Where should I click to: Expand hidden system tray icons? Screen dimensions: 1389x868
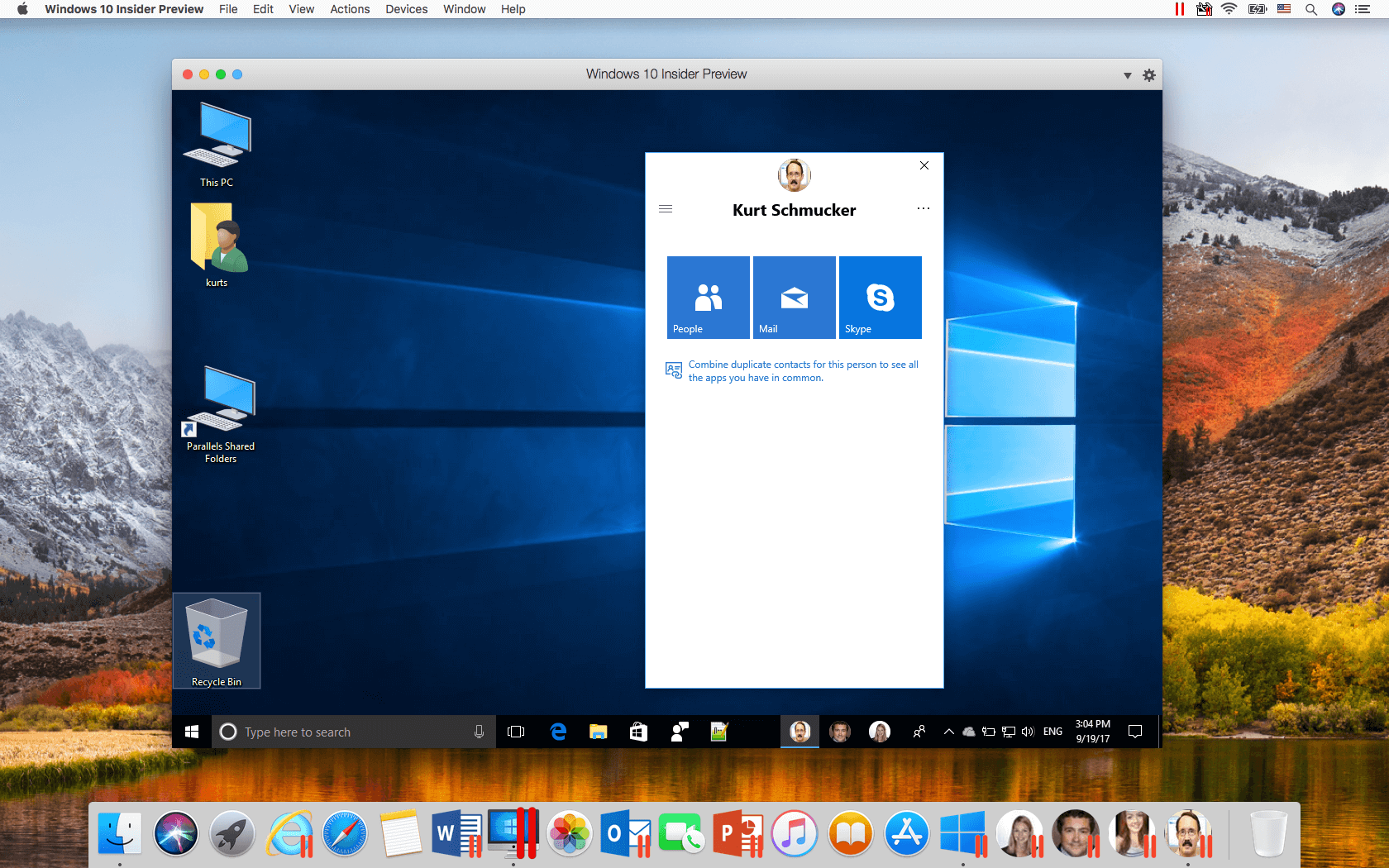pyautogui.click(x=949, y=732)
